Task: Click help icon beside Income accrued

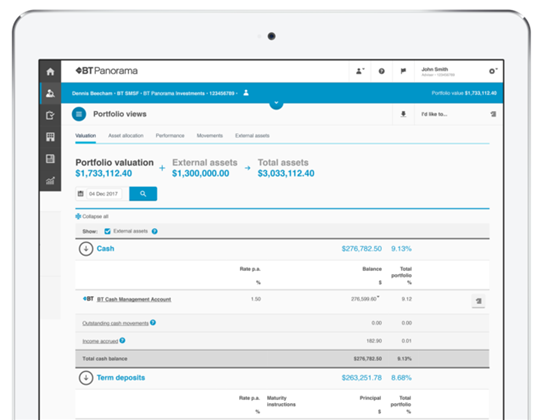Action: tap(122, 340)
